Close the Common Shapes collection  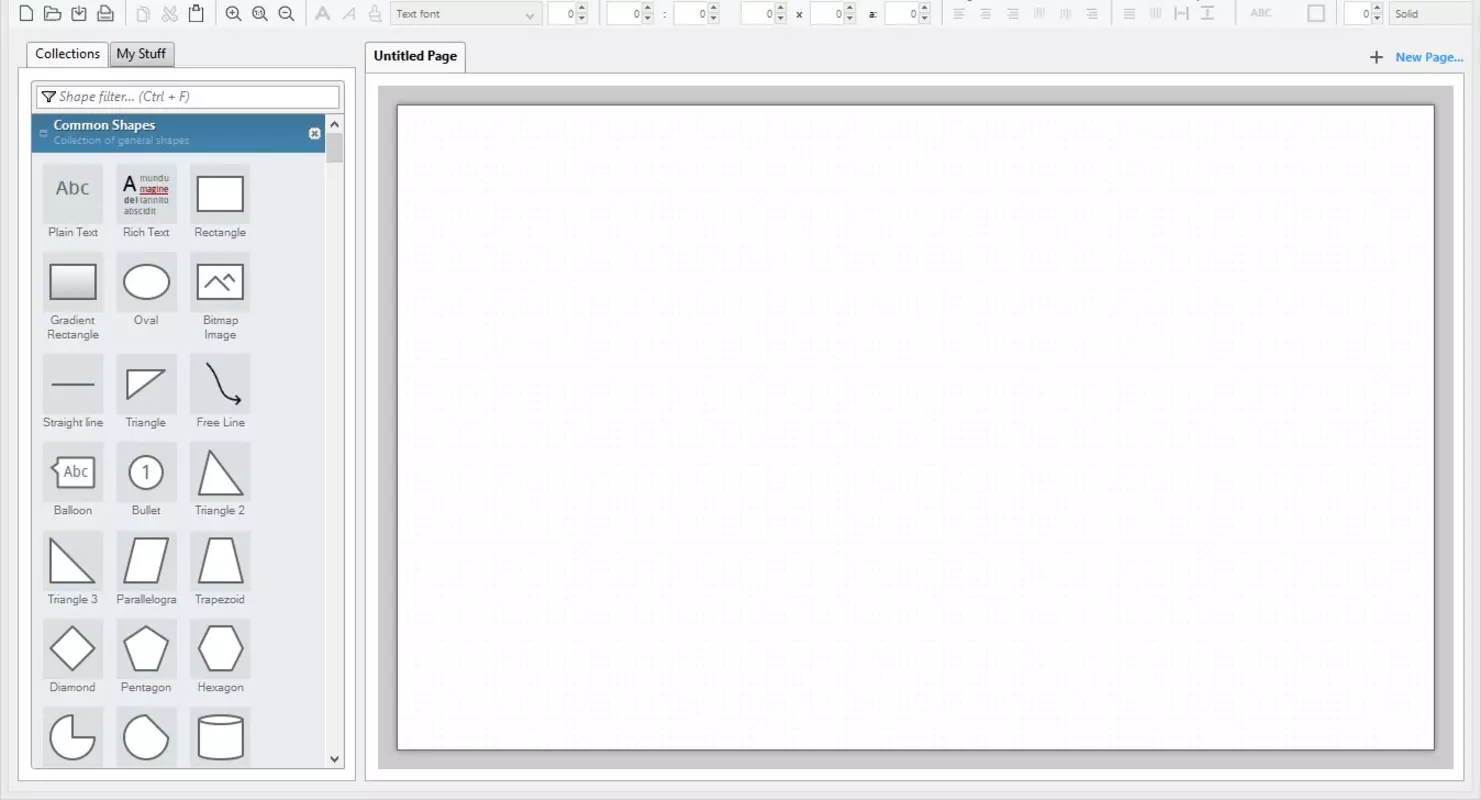click(315, 133)
